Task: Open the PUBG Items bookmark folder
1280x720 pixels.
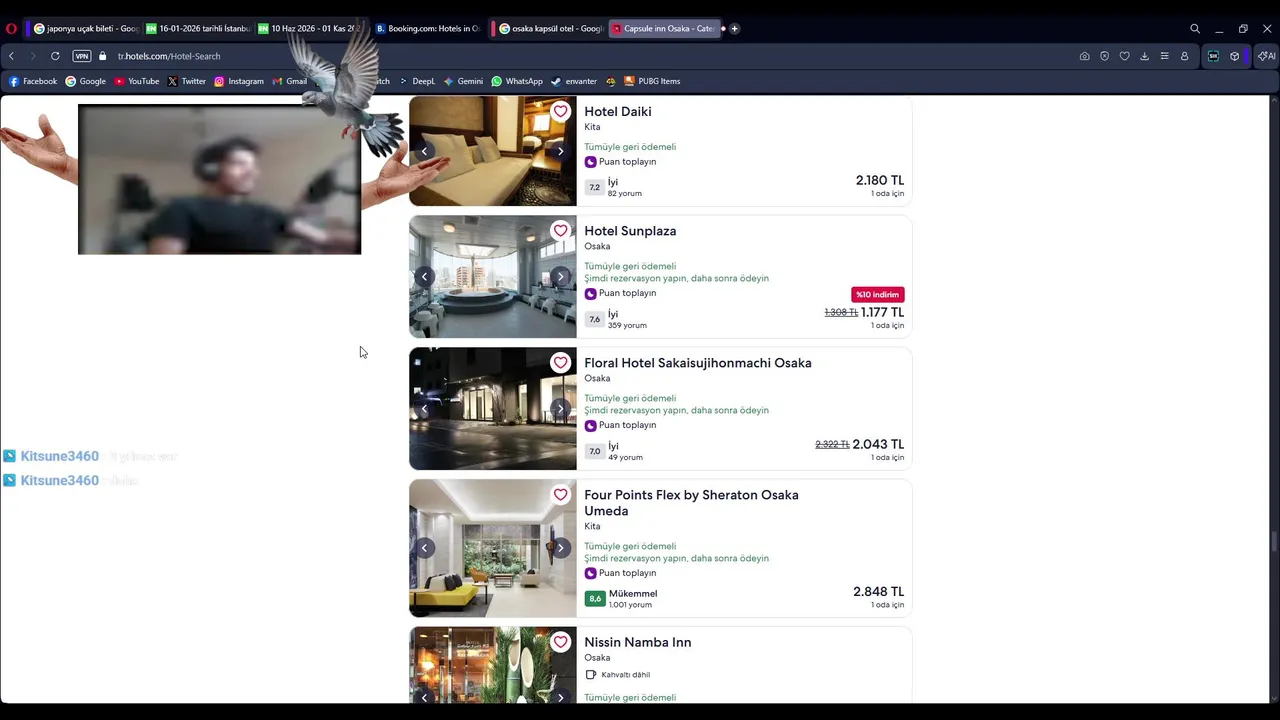Action: (x=652, y=81)
